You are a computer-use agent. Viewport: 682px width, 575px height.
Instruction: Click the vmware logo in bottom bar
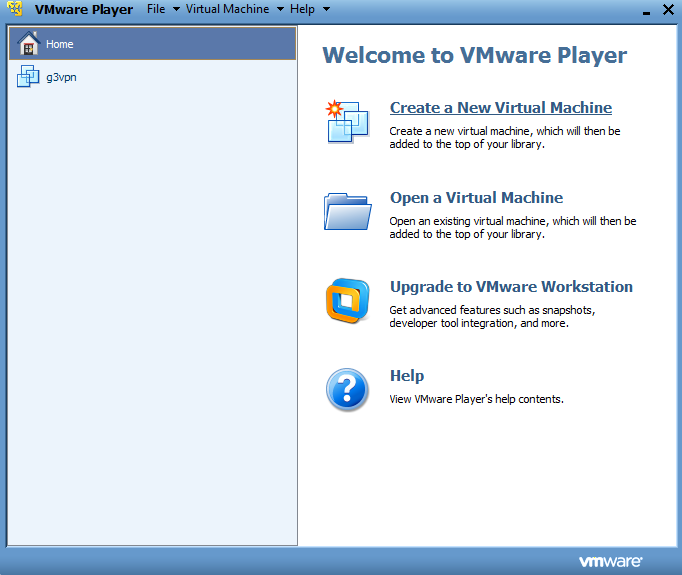[610, 561]
